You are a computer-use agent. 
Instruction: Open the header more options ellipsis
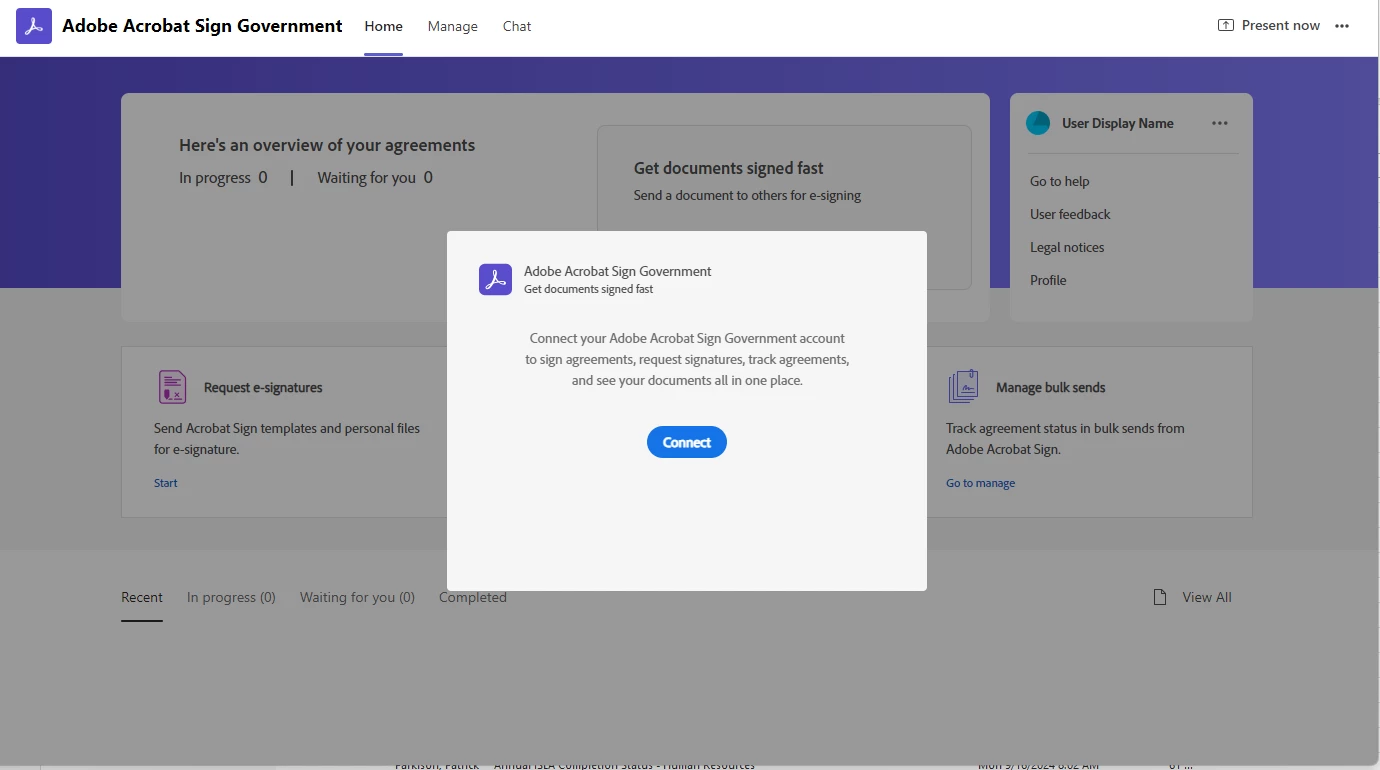coord(1342,26)
